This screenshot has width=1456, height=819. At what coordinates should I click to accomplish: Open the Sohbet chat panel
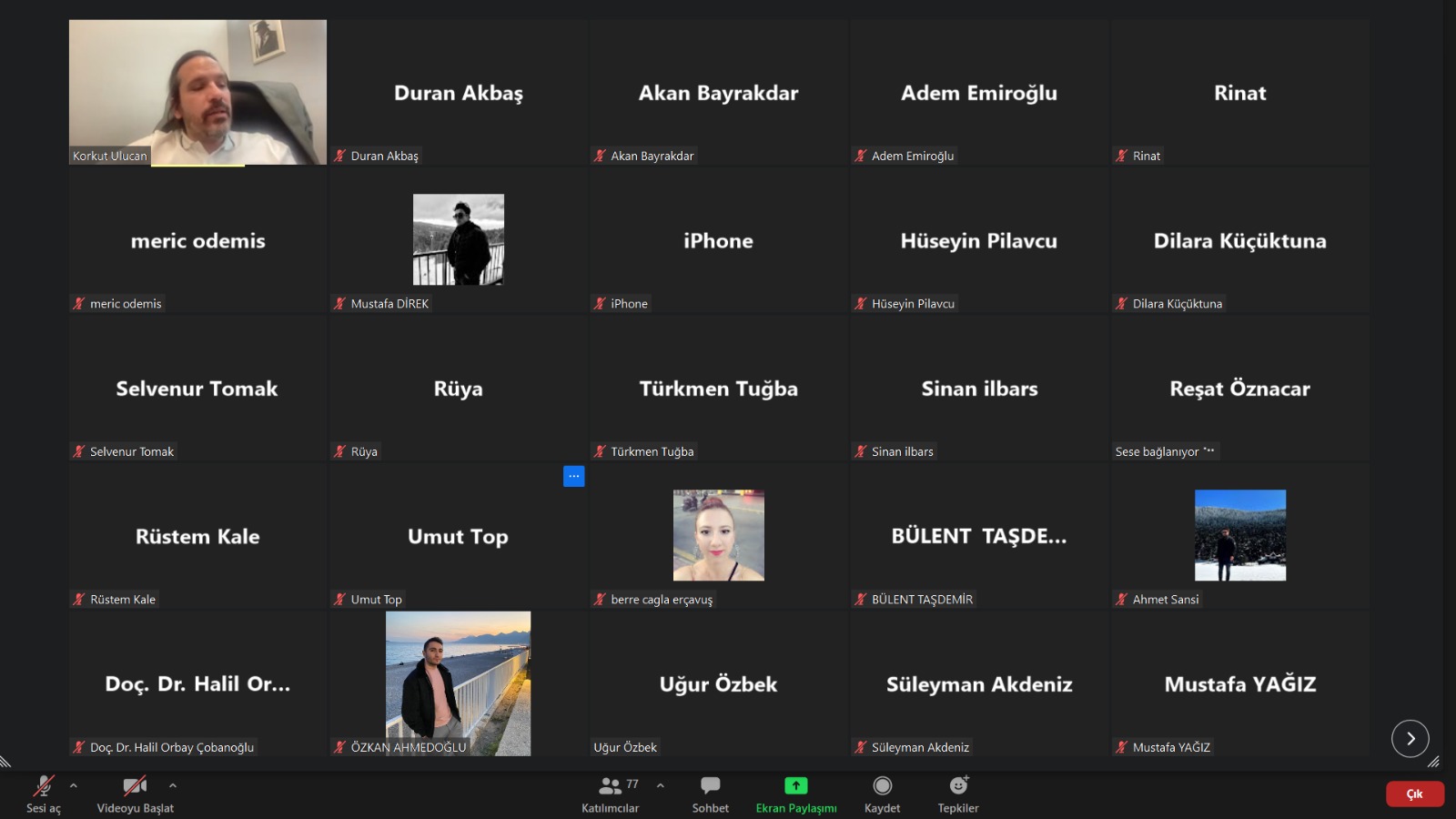pos(710,794)
